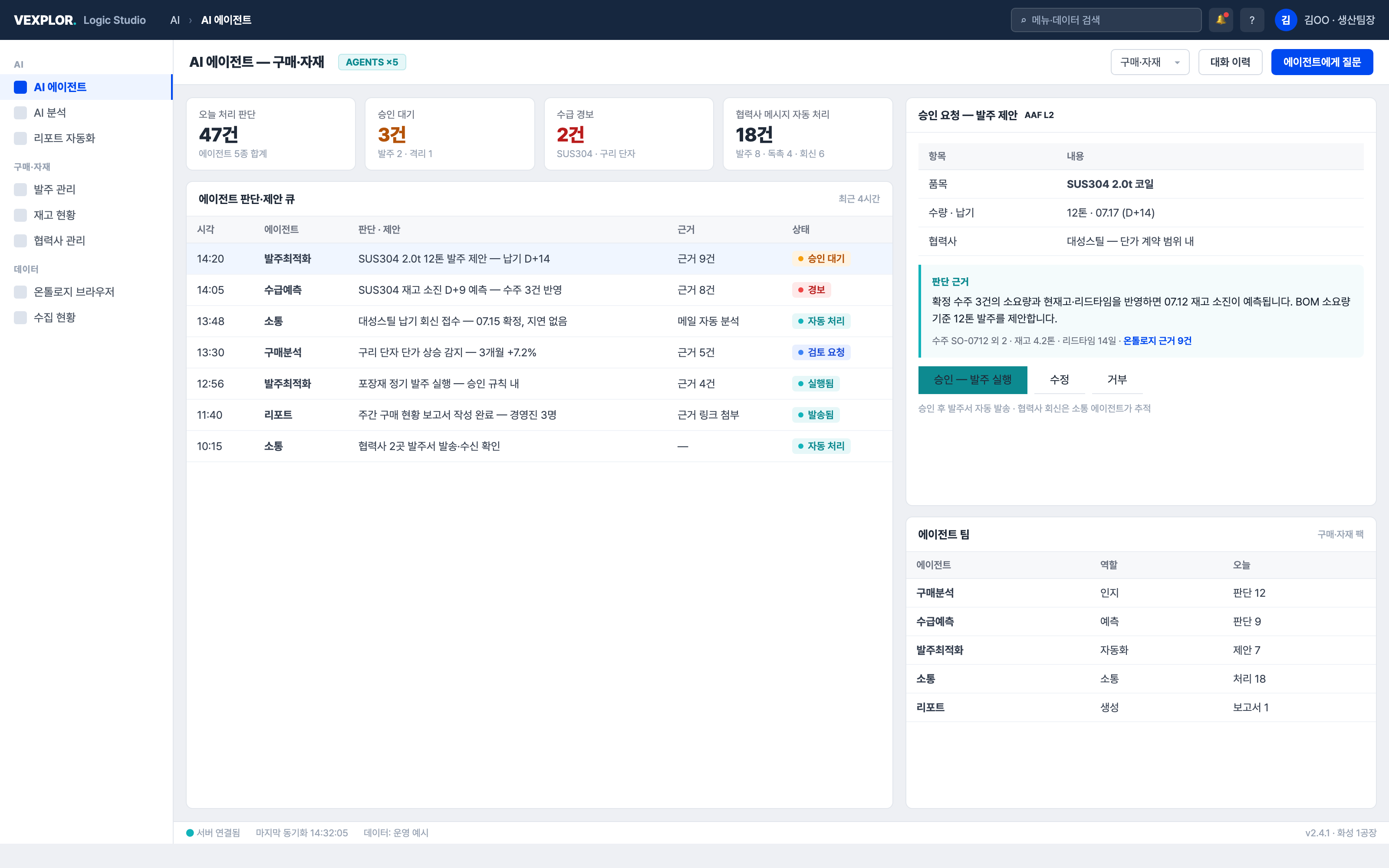Click the VEXPLOR logo
This screenshot has height=868, width=1389.
[x=45, y=20]
